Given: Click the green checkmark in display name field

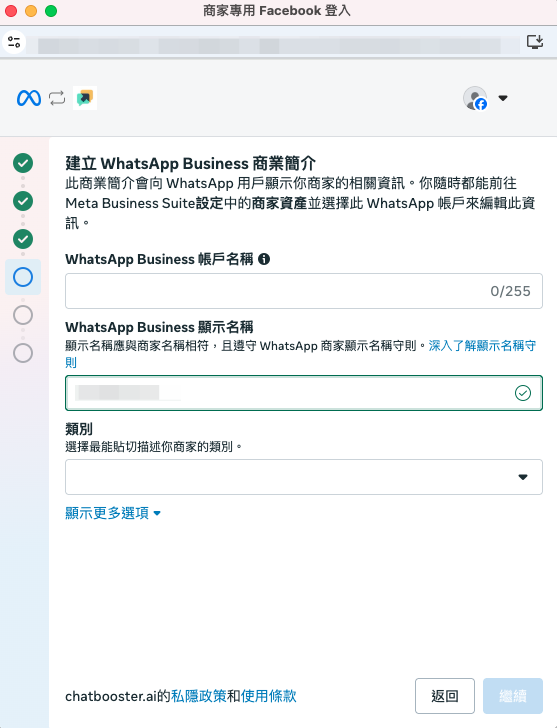Looking at the screenshot, I should (523, 393).
